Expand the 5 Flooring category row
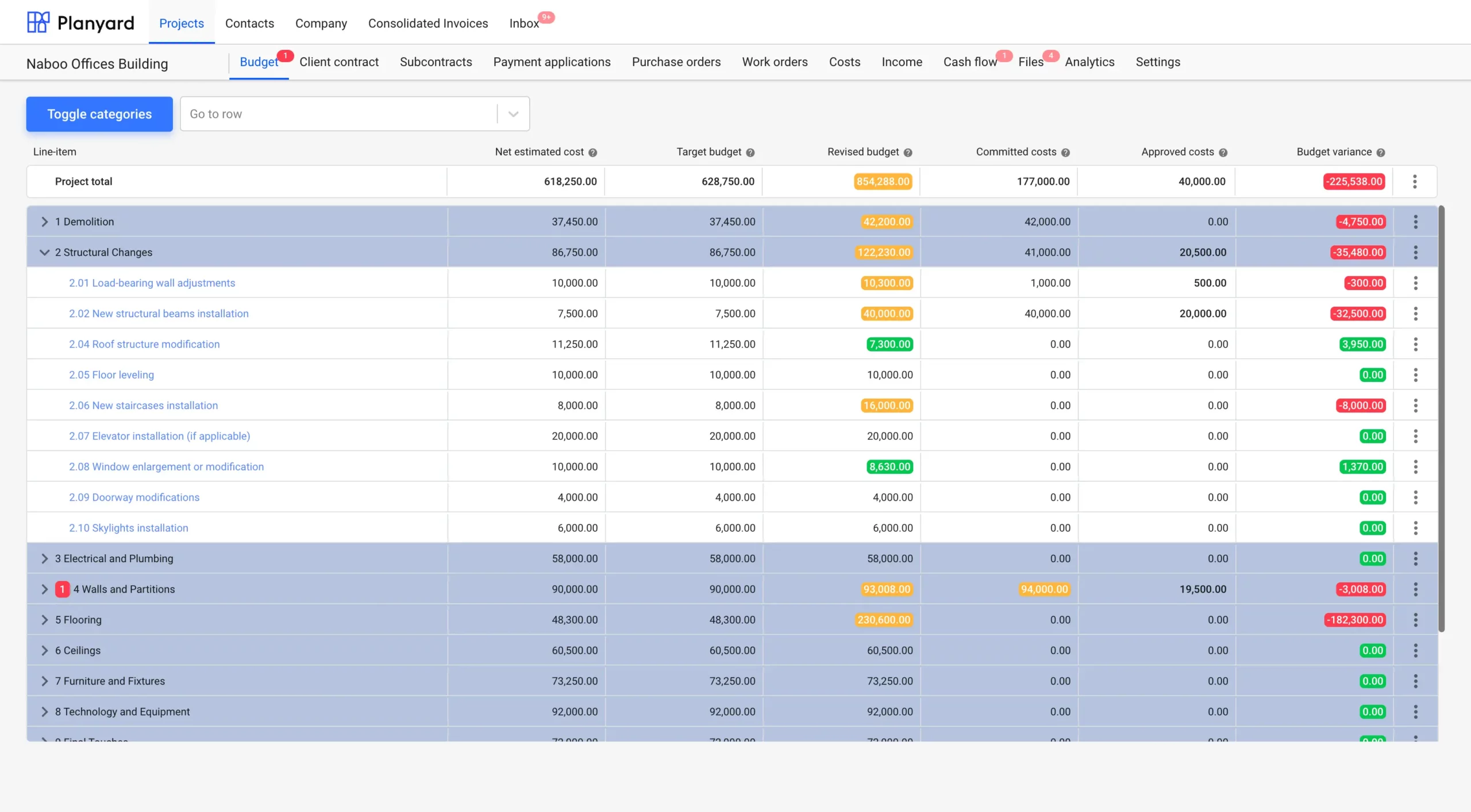 click(x=44, y=620)
